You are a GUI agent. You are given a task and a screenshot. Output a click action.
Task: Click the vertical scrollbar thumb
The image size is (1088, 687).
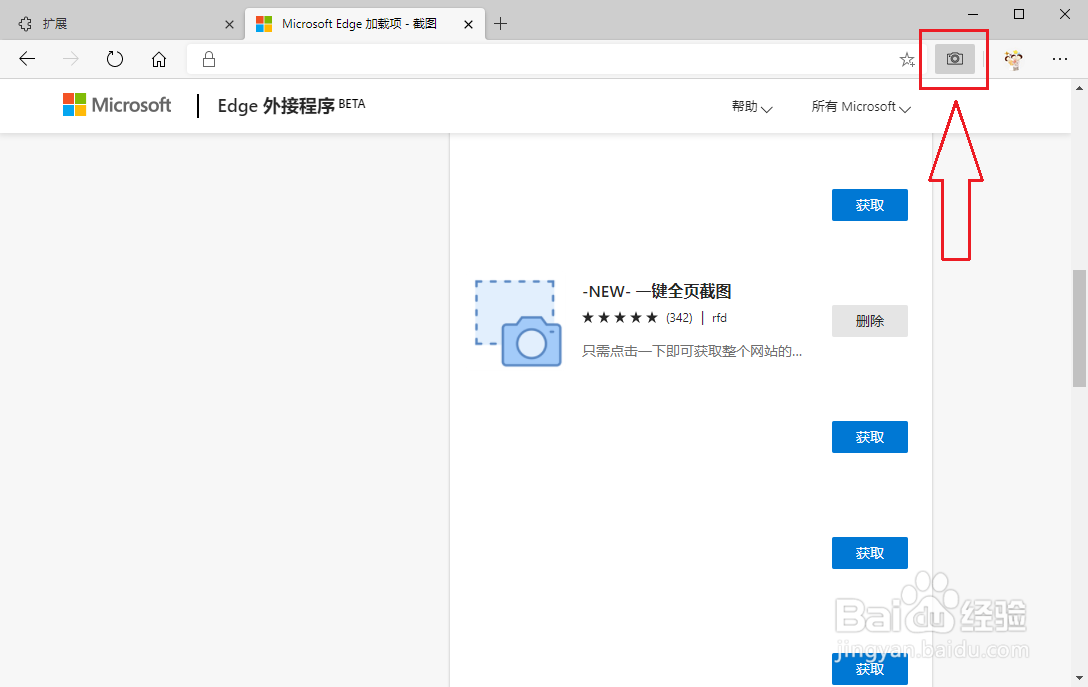click(x=1079, y=328)
